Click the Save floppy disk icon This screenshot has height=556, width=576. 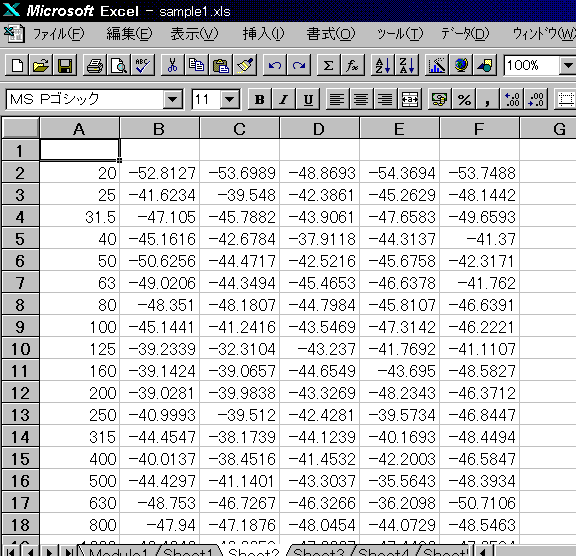[65, 66]
